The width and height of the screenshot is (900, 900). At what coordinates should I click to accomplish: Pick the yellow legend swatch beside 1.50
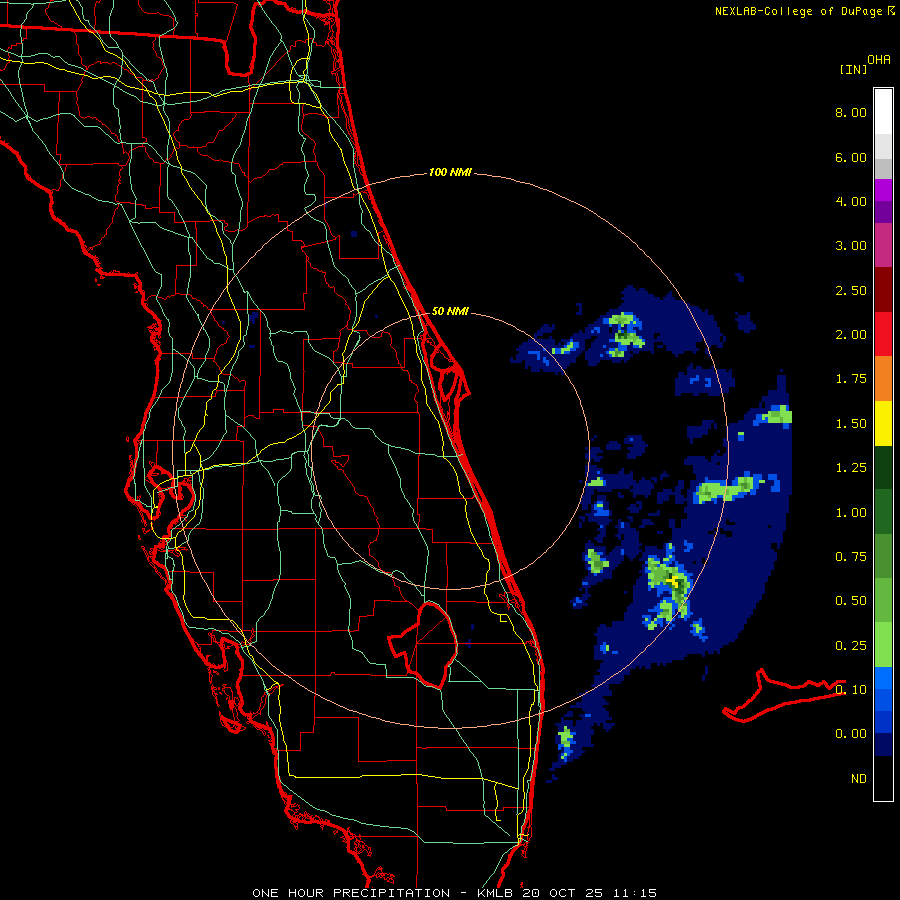(883, 424)
